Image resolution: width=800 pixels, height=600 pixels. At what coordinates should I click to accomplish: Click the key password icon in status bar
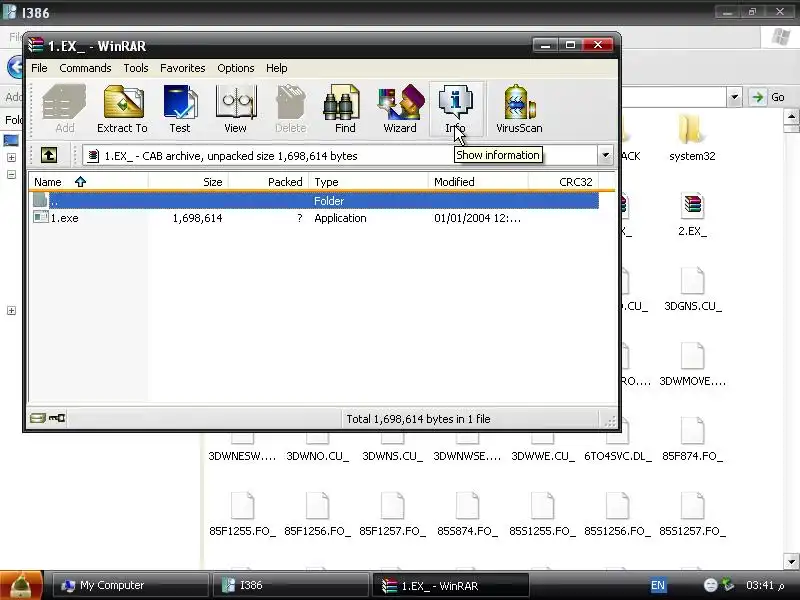coord(57,418)
